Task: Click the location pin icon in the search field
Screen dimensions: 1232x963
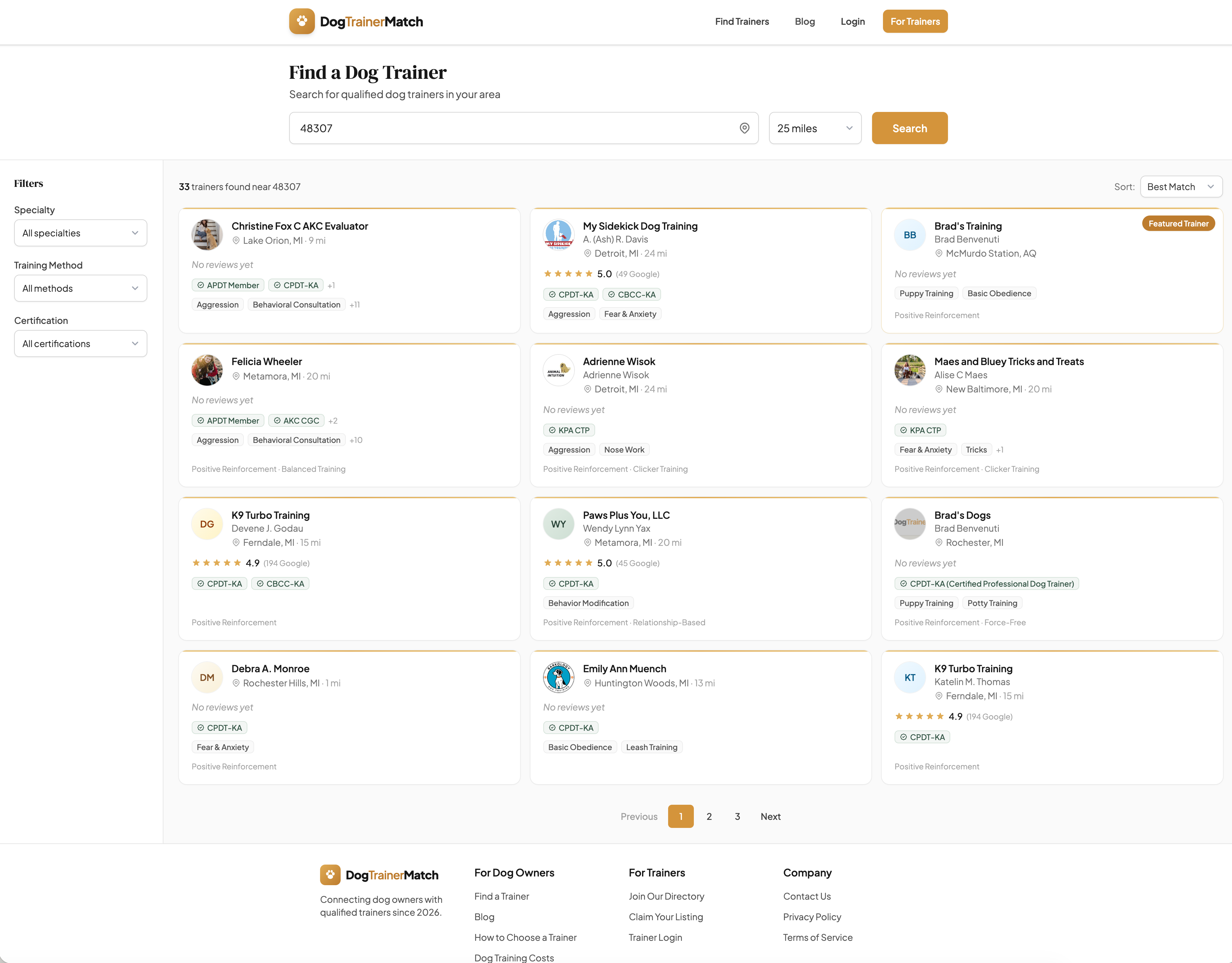Action: click(744, 128)
